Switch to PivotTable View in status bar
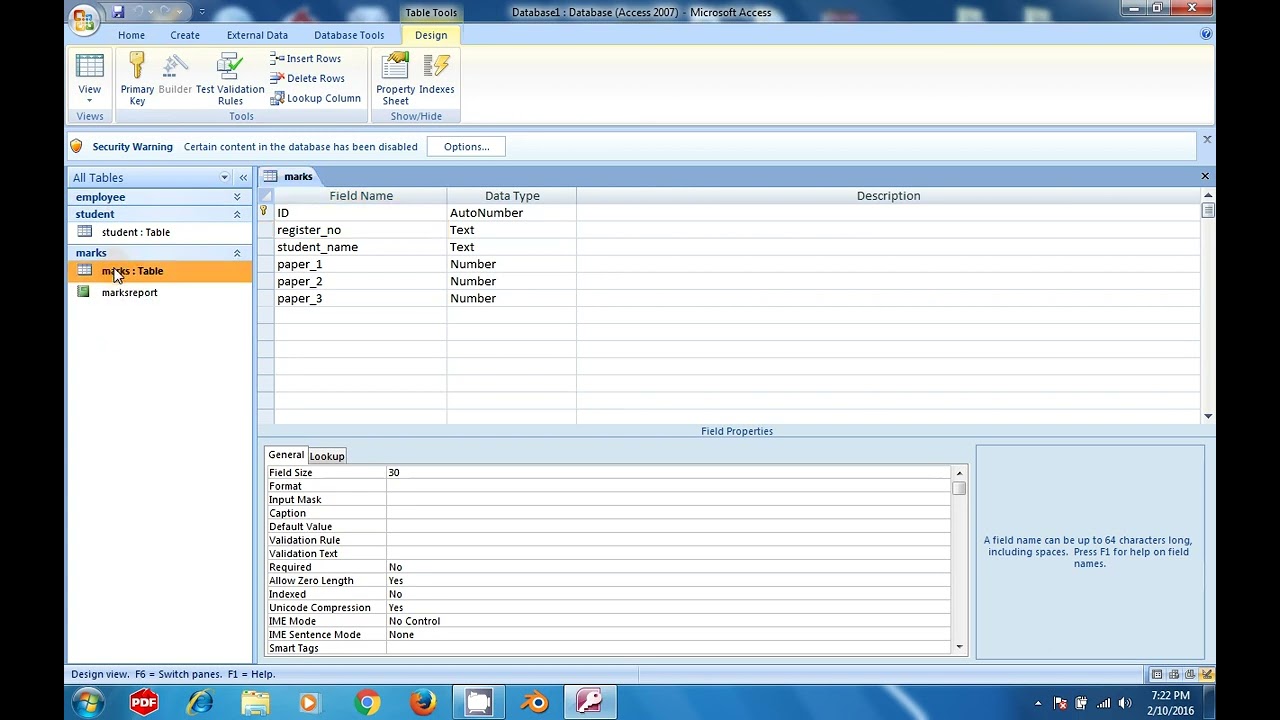 [1173, 675]
